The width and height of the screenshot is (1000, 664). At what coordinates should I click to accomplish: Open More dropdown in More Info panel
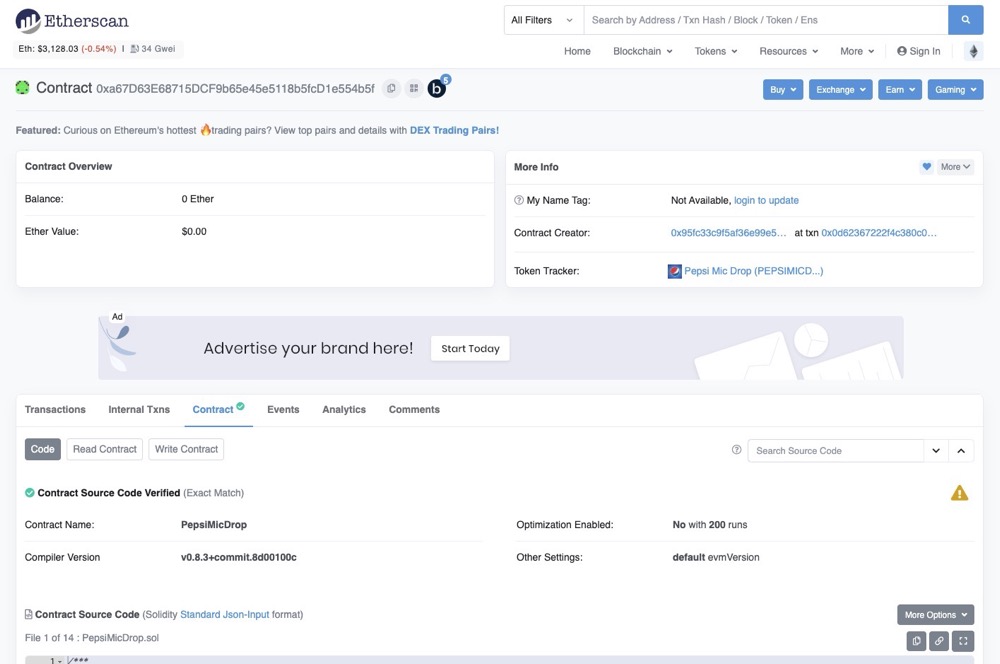[955, 166]
